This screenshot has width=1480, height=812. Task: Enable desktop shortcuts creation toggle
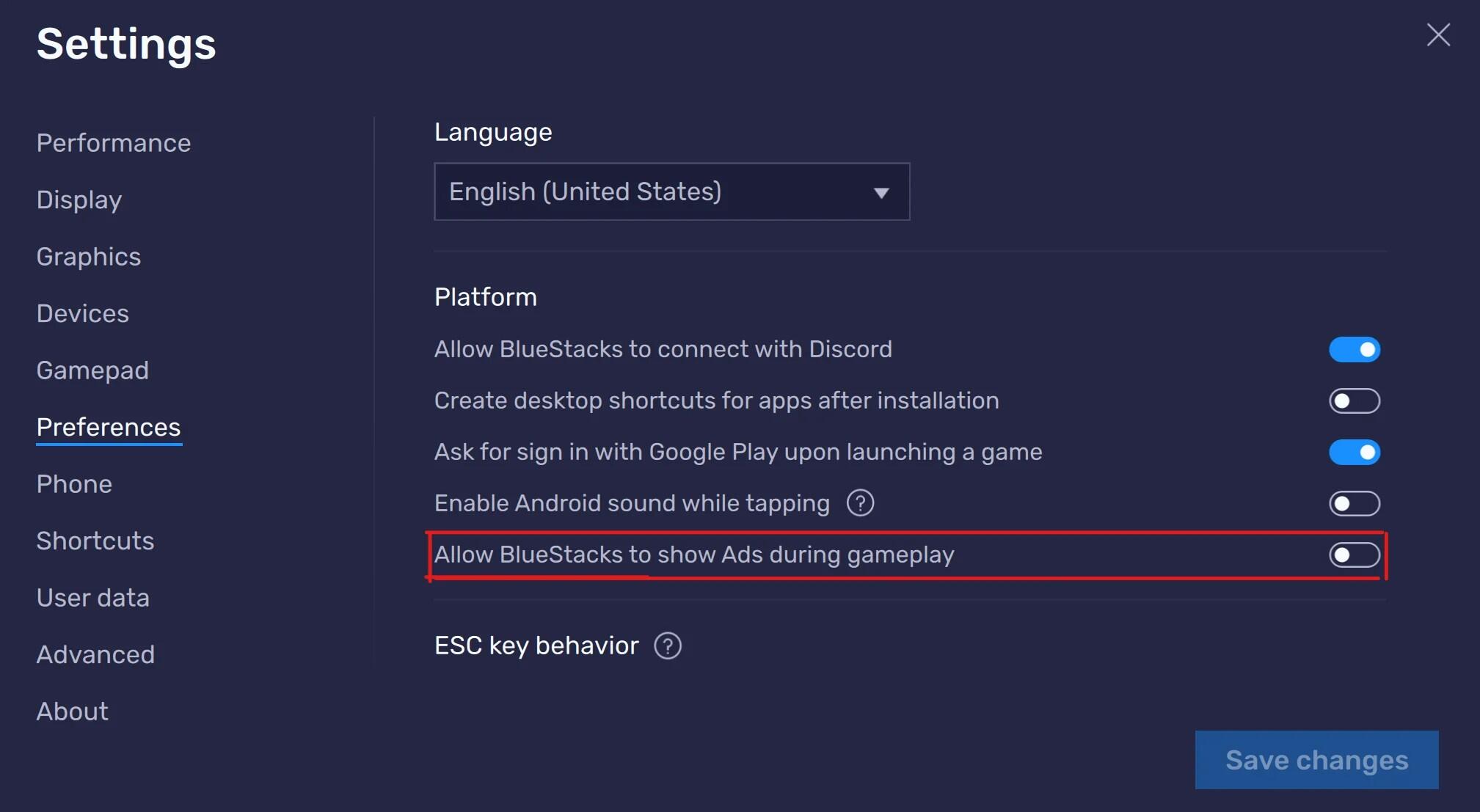point(1354,401)
